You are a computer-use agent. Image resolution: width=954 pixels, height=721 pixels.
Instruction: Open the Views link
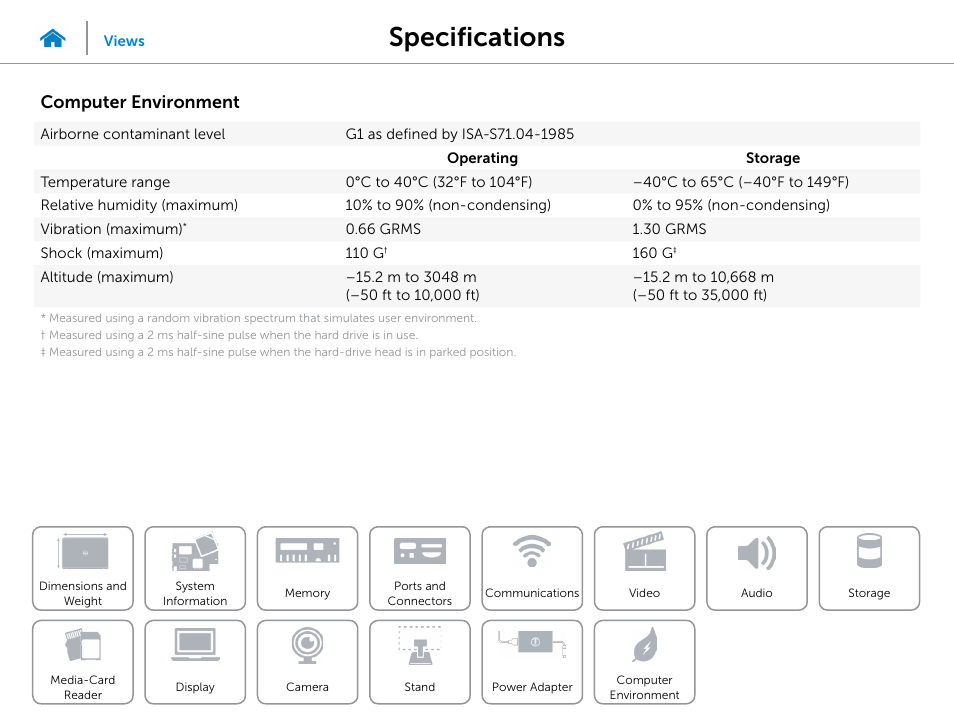coord(124,41)
